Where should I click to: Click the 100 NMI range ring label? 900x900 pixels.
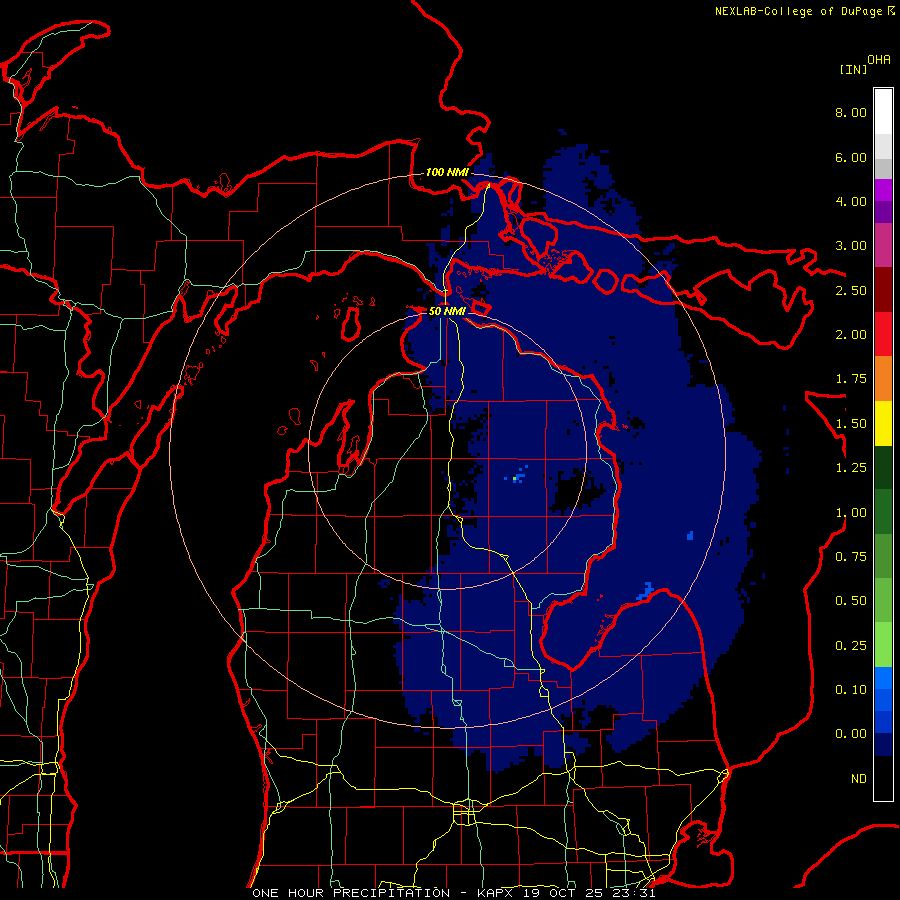447,172
